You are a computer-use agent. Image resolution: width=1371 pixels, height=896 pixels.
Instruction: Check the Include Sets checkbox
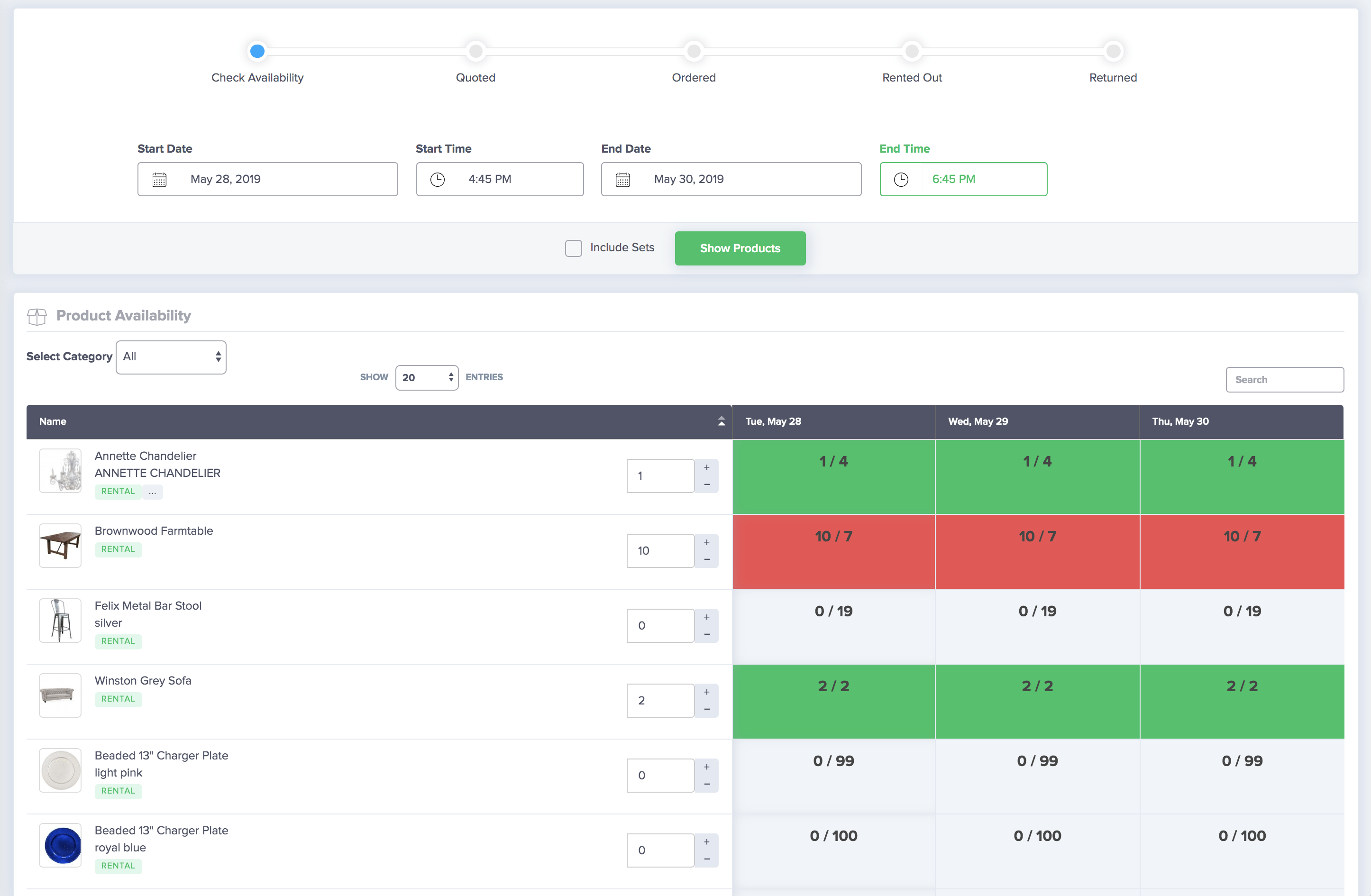(574, 248)
